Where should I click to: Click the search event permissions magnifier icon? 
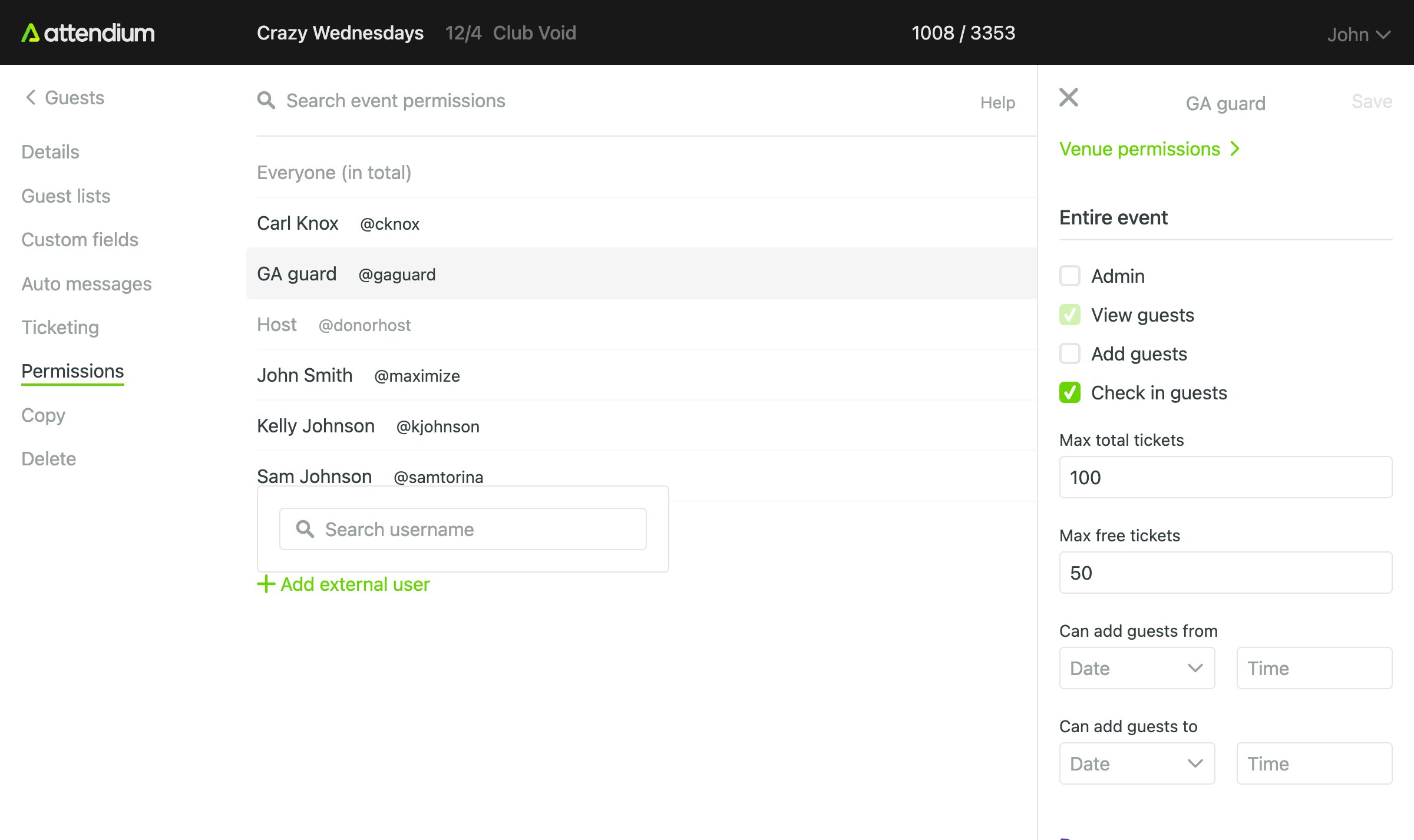266,101
